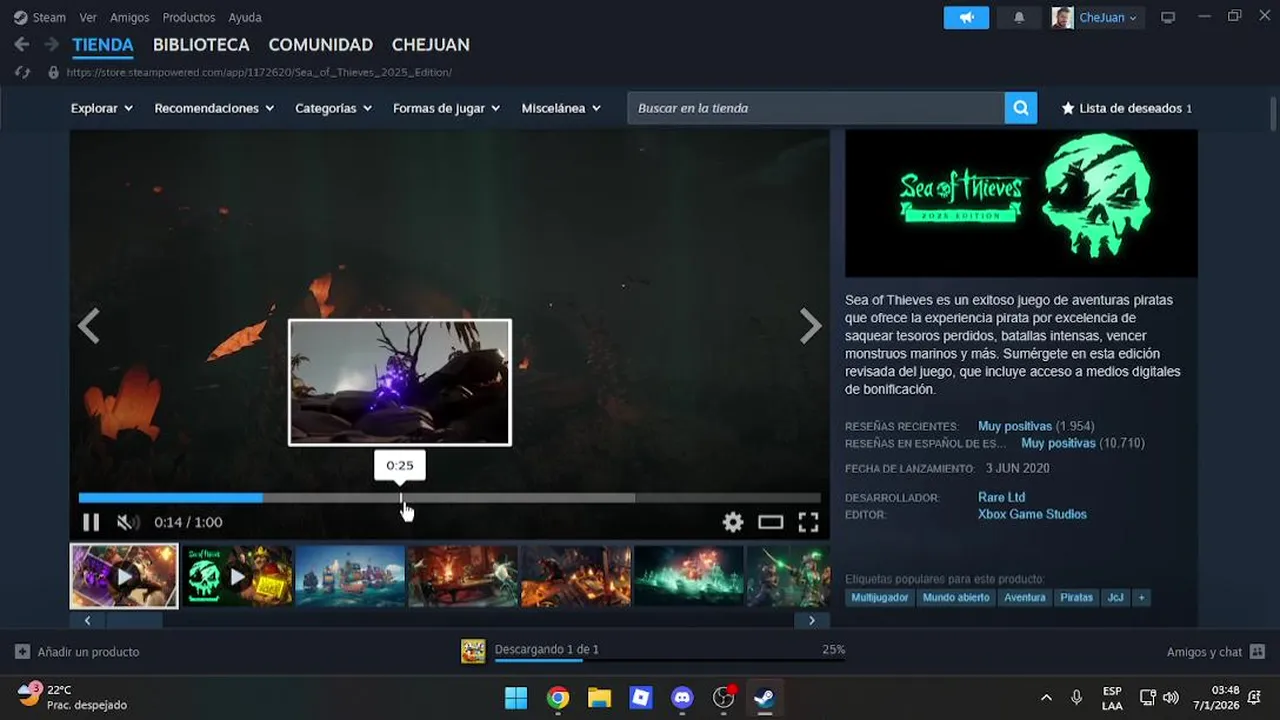This screenshot has height=720, width=1280.
Task: Open Discord from the taskbar
Action: (x=683, y=698)
